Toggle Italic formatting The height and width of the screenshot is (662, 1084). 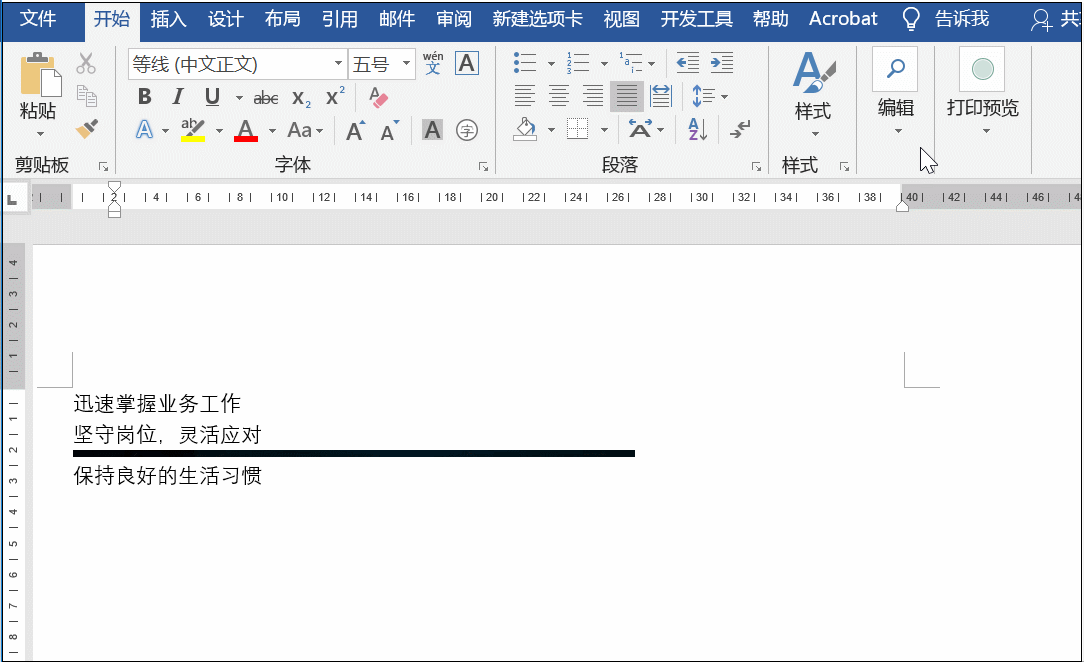pos(178,97)
